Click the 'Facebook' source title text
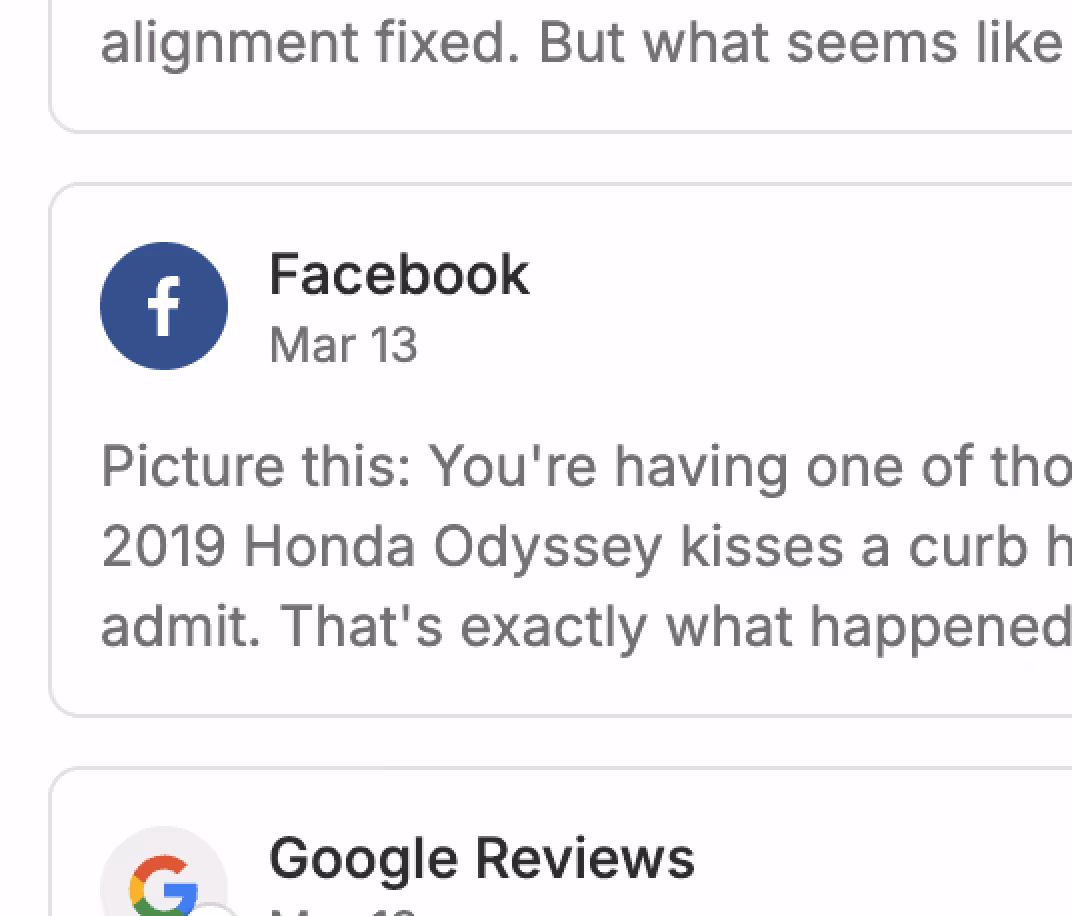The width and height of the screenshot is (1072, 916). tap(398, 273)
